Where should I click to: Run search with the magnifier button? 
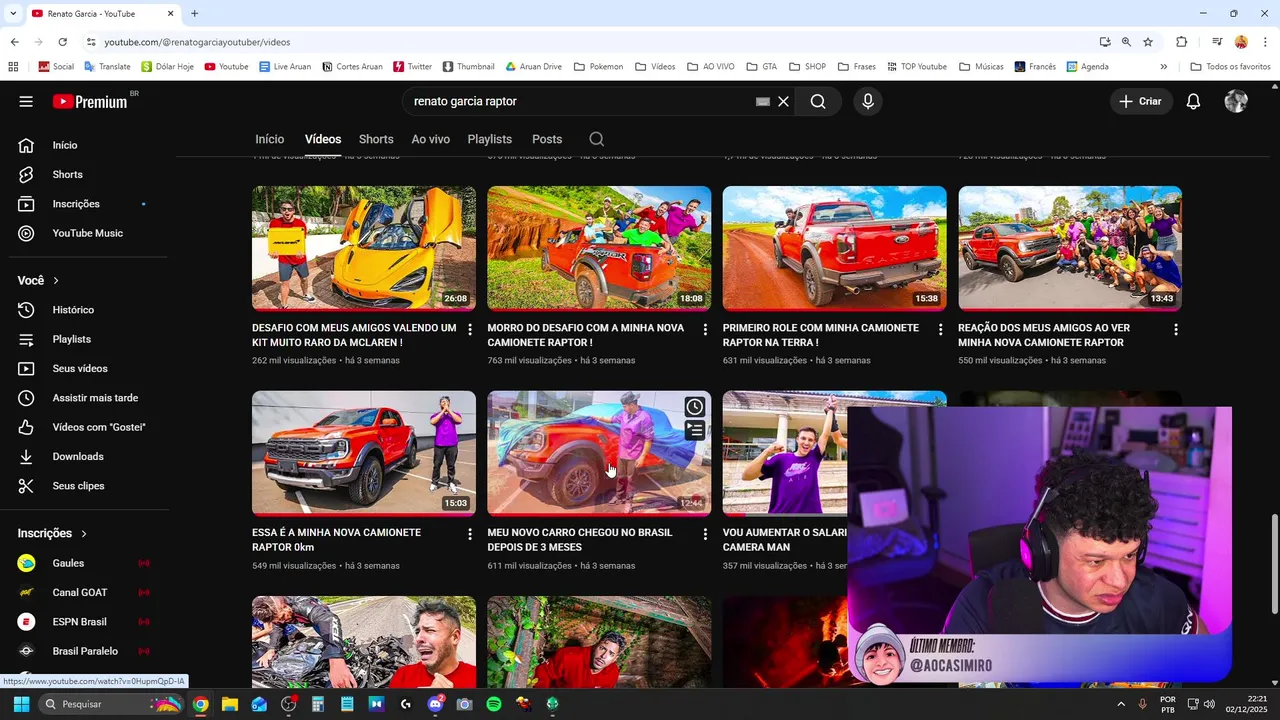click(818, 101)
